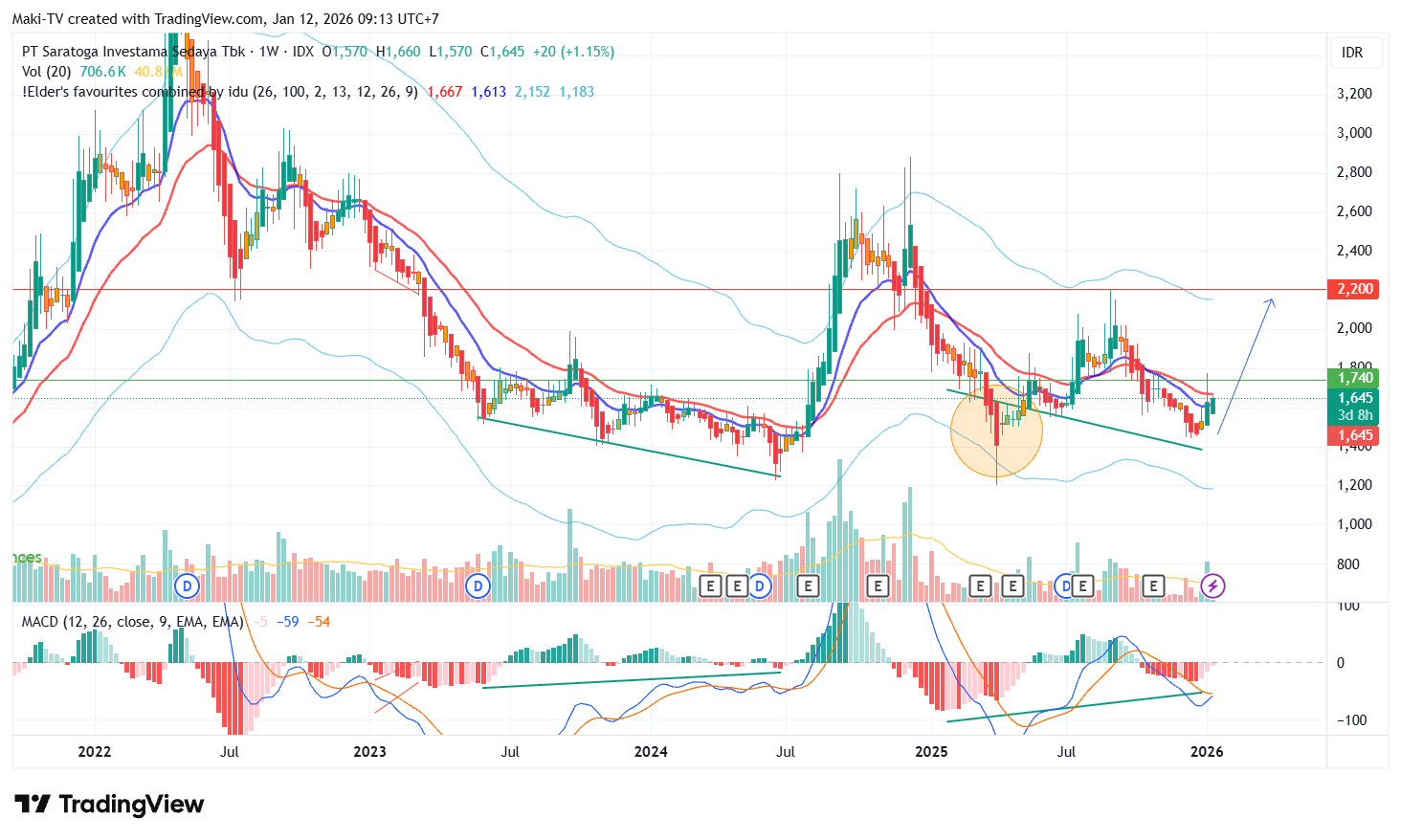Click the blue indicator value 1,613
The image size is (1401, 840).
click(489, 92)
